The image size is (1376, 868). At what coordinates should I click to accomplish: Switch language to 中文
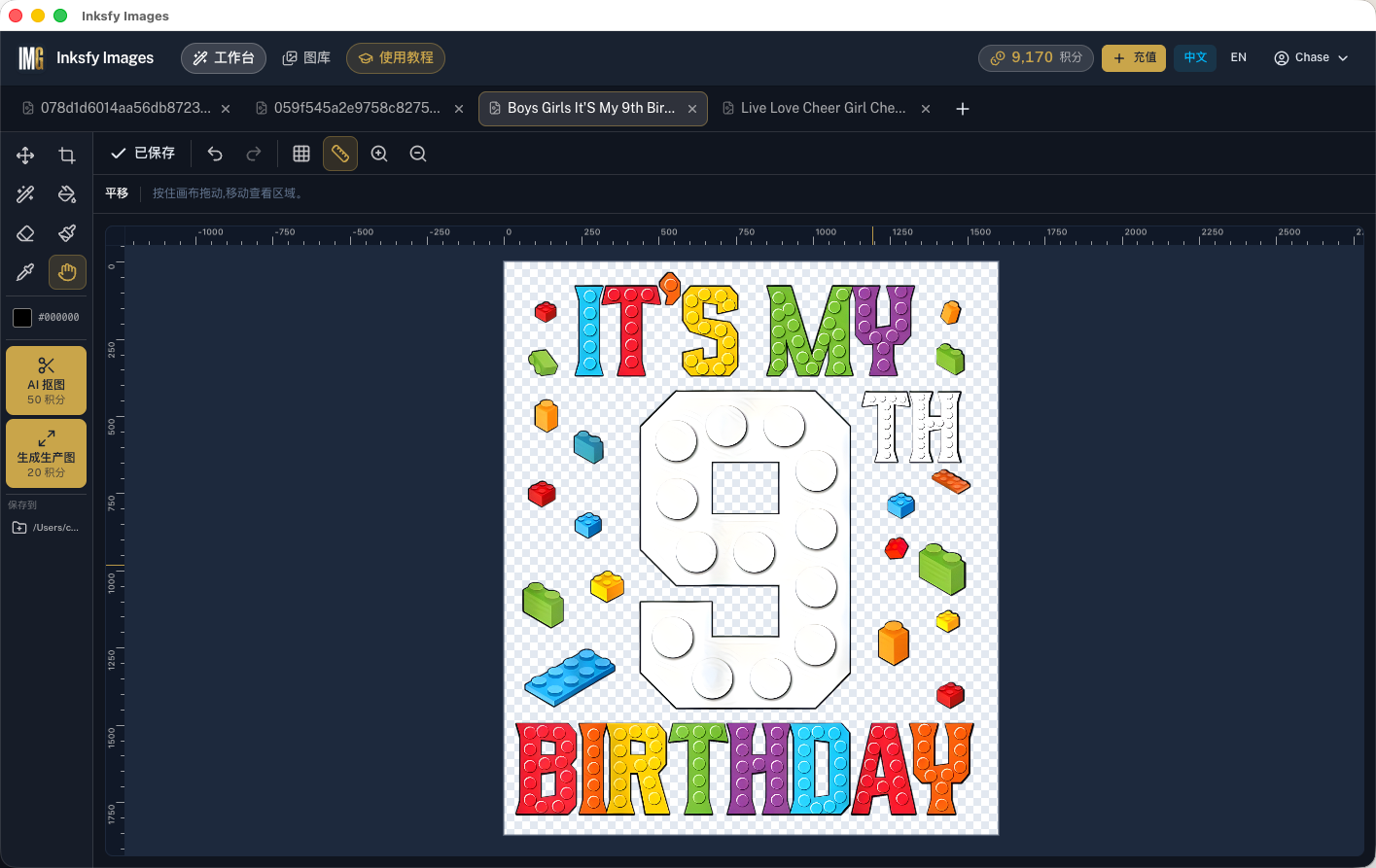click(1195, 58)
